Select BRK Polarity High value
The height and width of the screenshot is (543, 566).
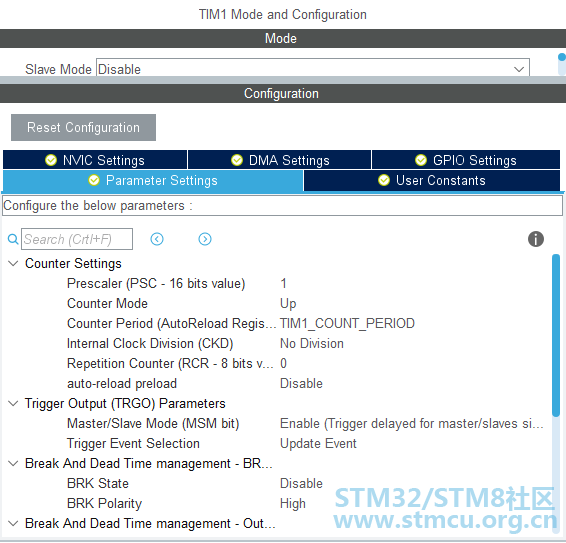click(x=293, y=503)
